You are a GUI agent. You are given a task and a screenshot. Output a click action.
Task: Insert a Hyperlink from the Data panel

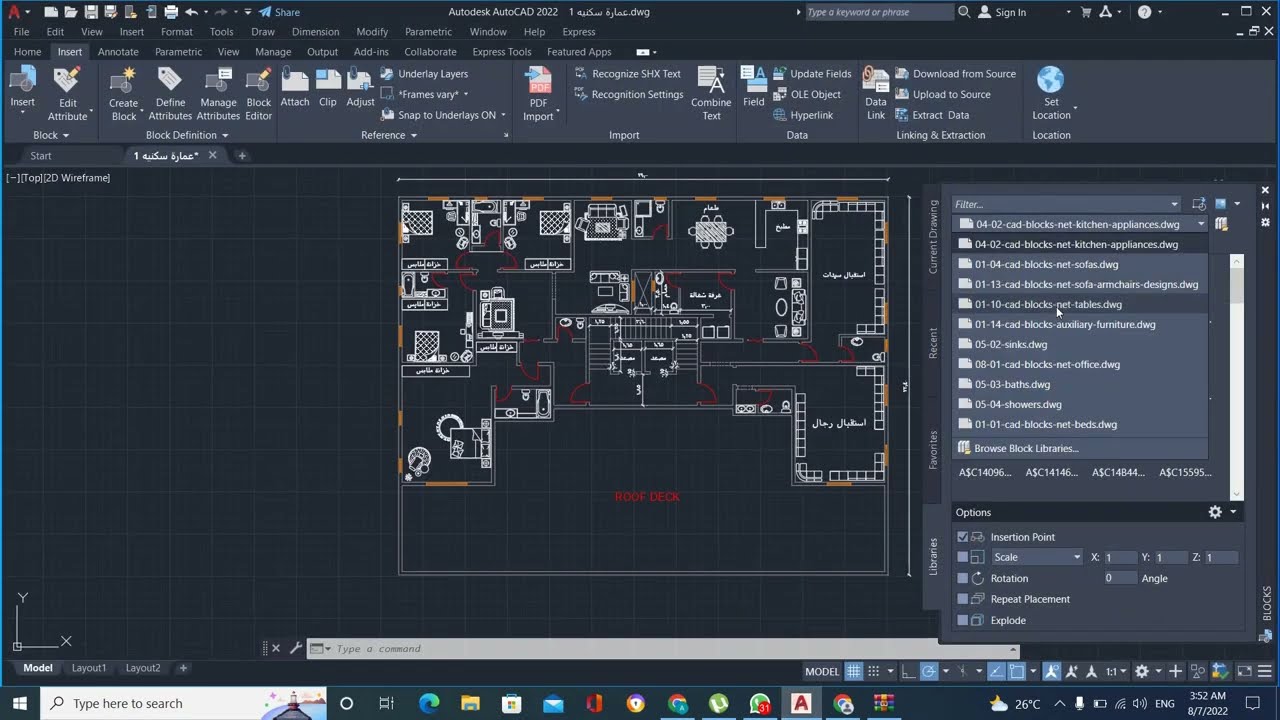tap(803, 115)
